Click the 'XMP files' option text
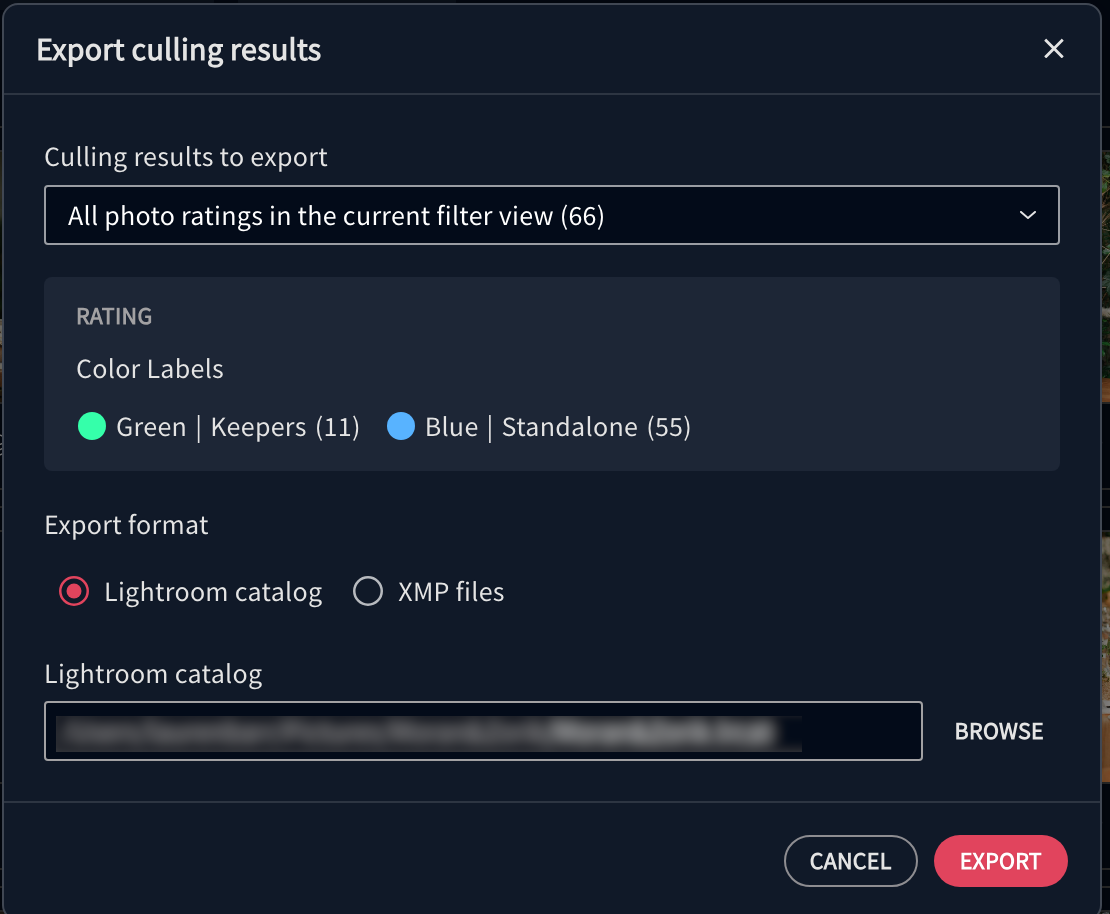The image size is (1110, 914). (451, 592)
